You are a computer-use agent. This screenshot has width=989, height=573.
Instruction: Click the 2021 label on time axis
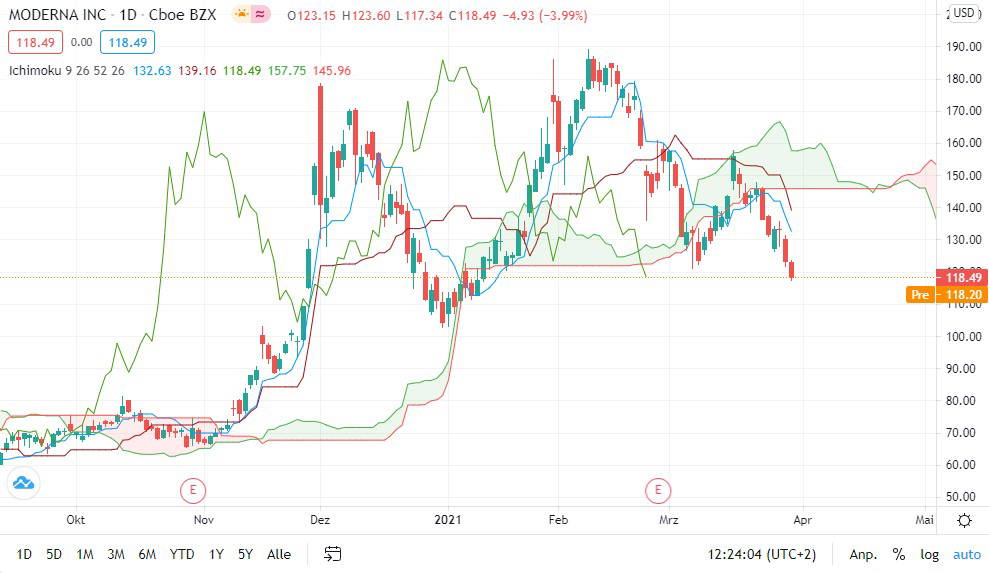pyautogui.click(x=448, y=520)
